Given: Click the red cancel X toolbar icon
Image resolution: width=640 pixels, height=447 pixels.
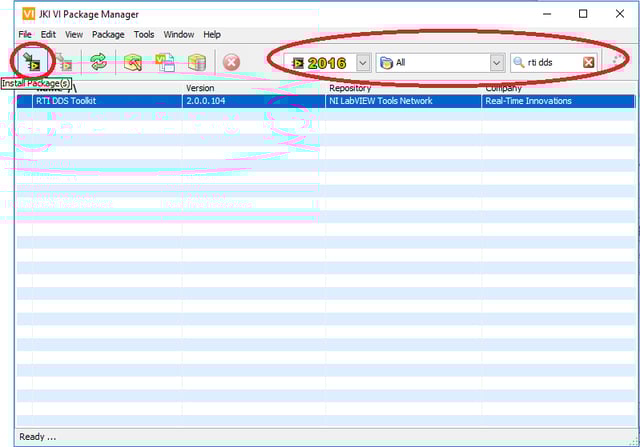Looking at the screenshot, I should tap(231, 62).
